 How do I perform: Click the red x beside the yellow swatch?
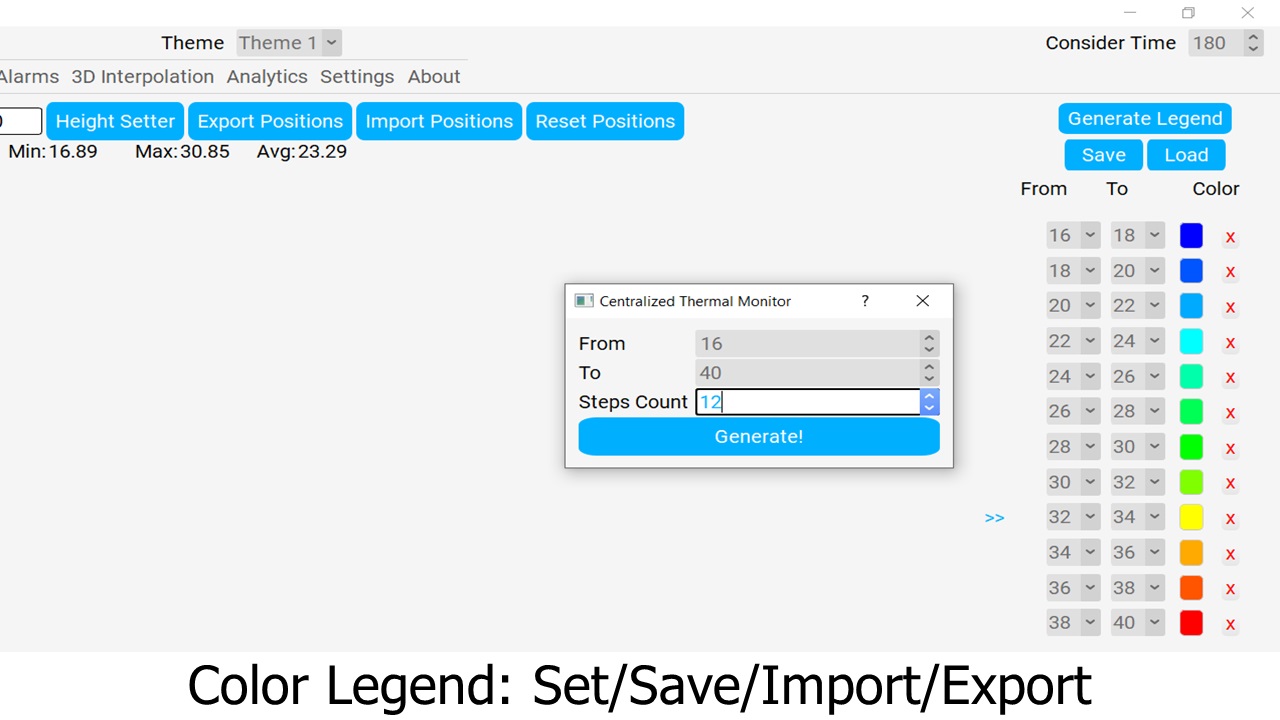click(1230, 519)
